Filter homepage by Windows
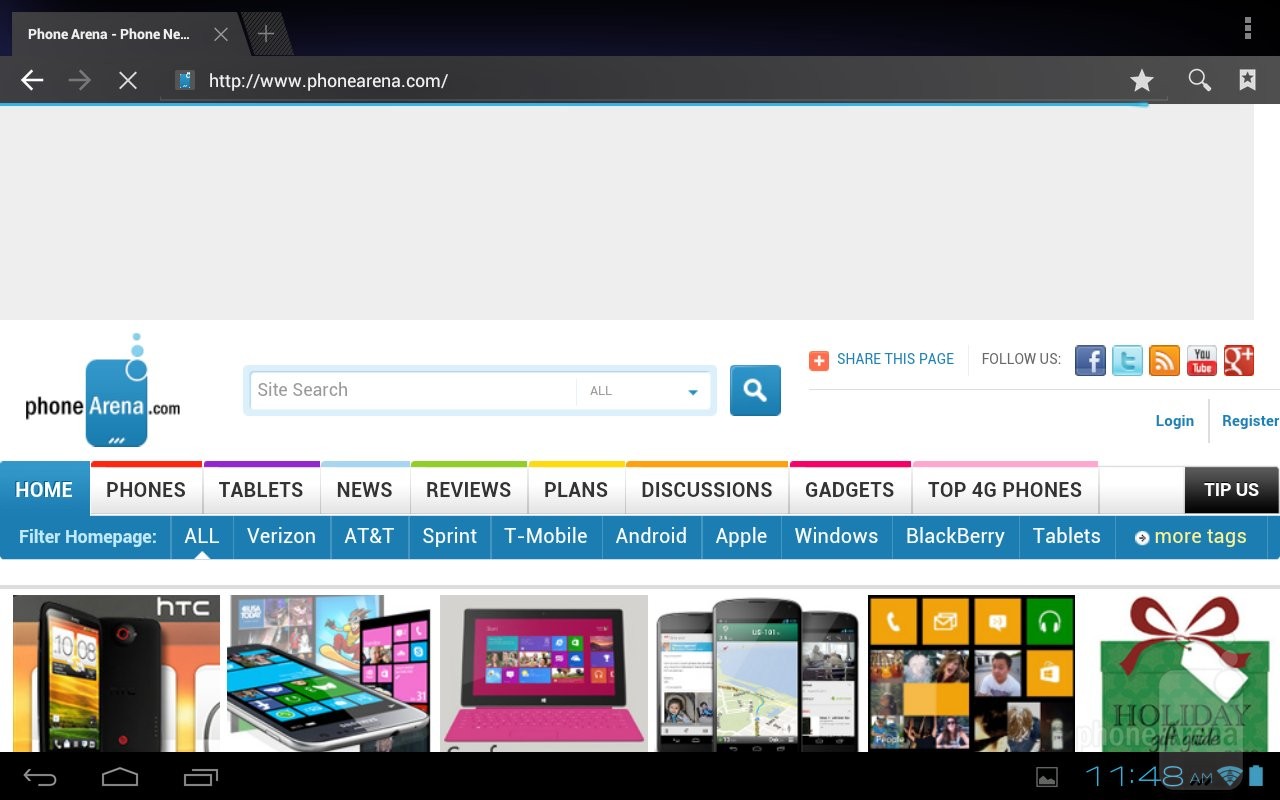 [x=836, y=536]
